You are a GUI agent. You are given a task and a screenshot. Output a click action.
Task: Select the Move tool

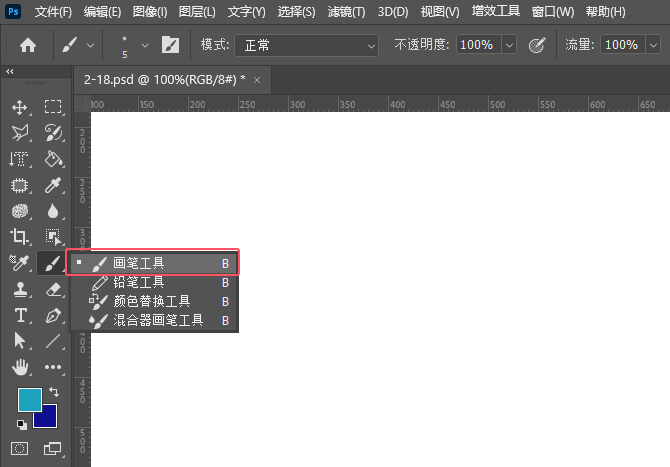pos(20,107)
